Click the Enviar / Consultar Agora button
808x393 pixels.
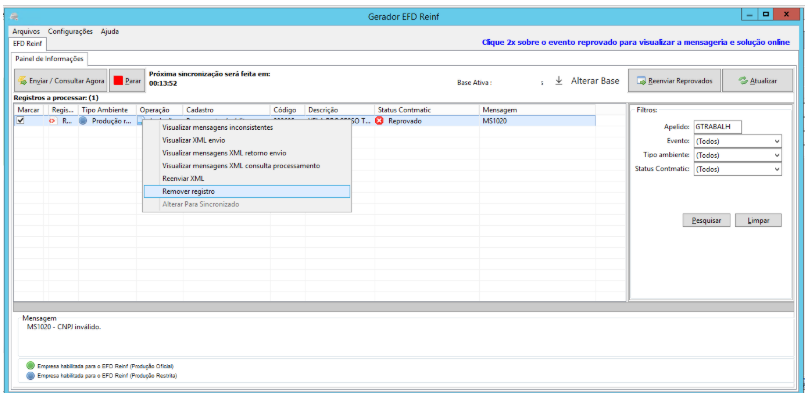pos(61,81)
